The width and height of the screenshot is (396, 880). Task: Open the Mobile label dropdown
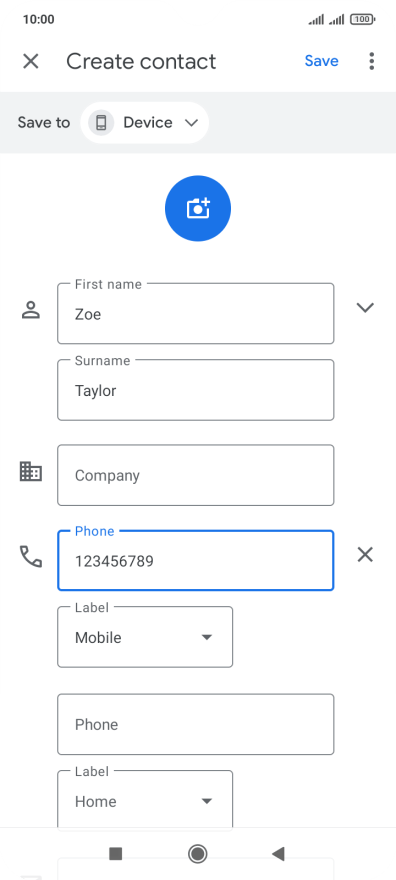(145, 637)
